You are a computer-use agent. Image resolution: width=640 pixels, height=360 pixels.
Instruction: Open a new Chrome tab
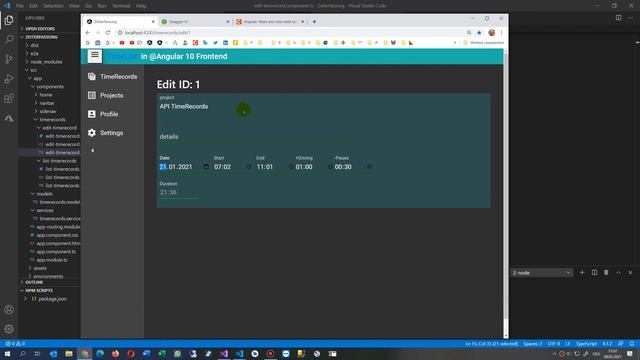314,22
